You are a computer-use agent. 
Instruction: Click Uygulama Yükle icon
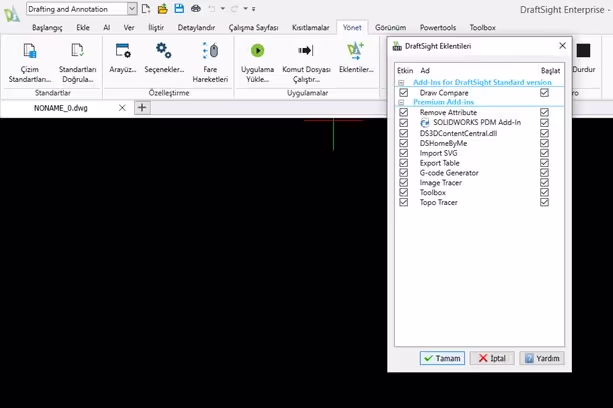point(258,50)
